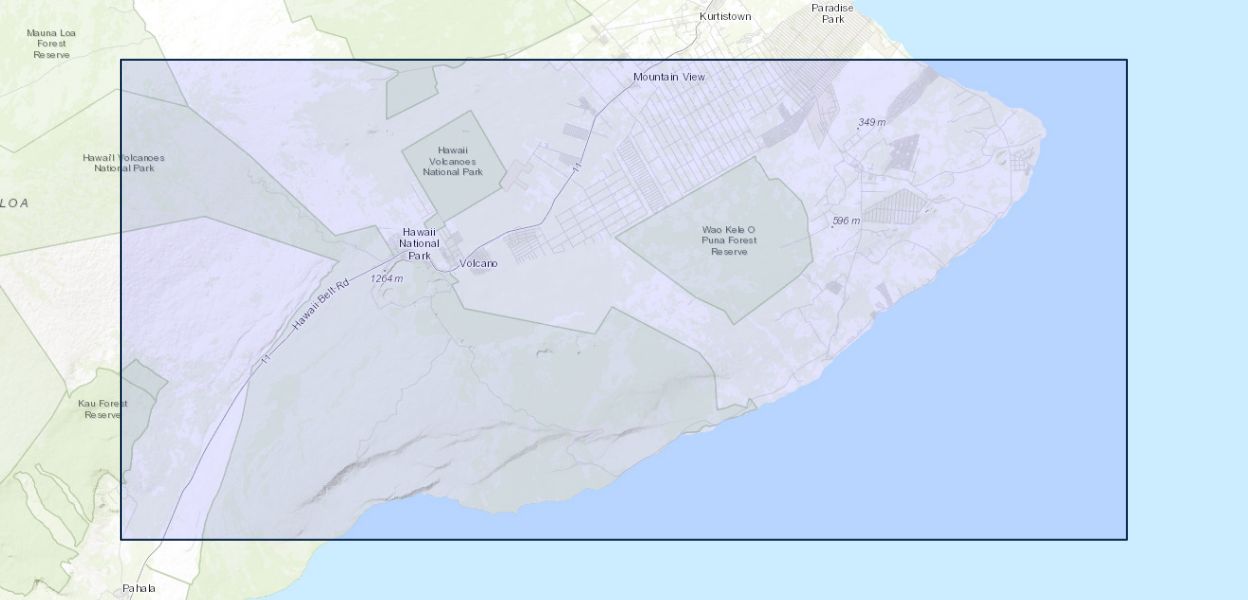Click the Pahala town label
Screen dimensions: 1248x600
(x=139, y=588)
